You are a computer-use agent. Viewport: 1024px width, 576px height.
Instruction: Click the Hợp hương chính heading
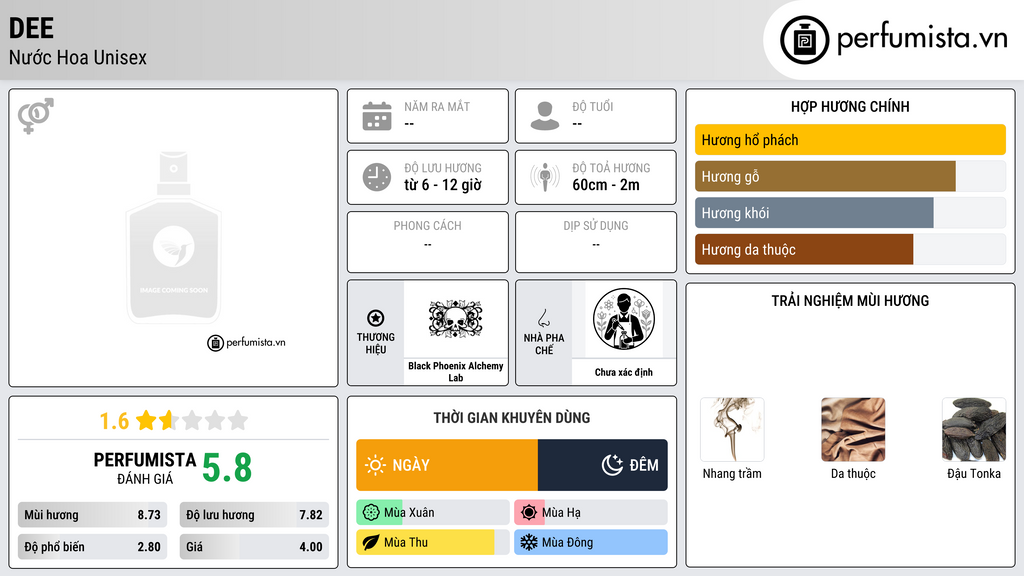click(x=850, y=106)
